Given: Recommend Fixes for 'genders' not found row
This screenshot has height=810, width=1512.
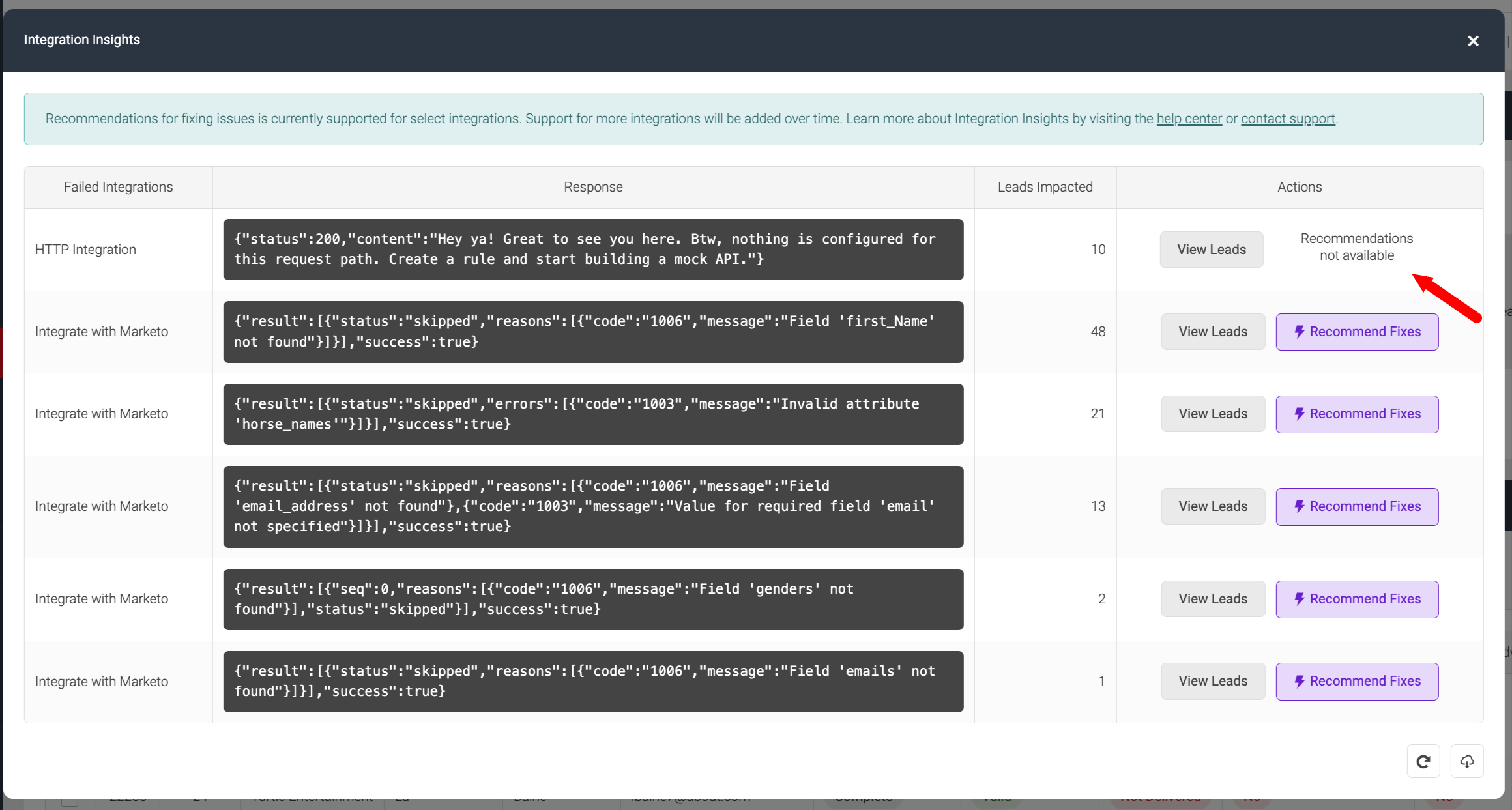Looking at the screenshot, I should [x=1357, y=599].
